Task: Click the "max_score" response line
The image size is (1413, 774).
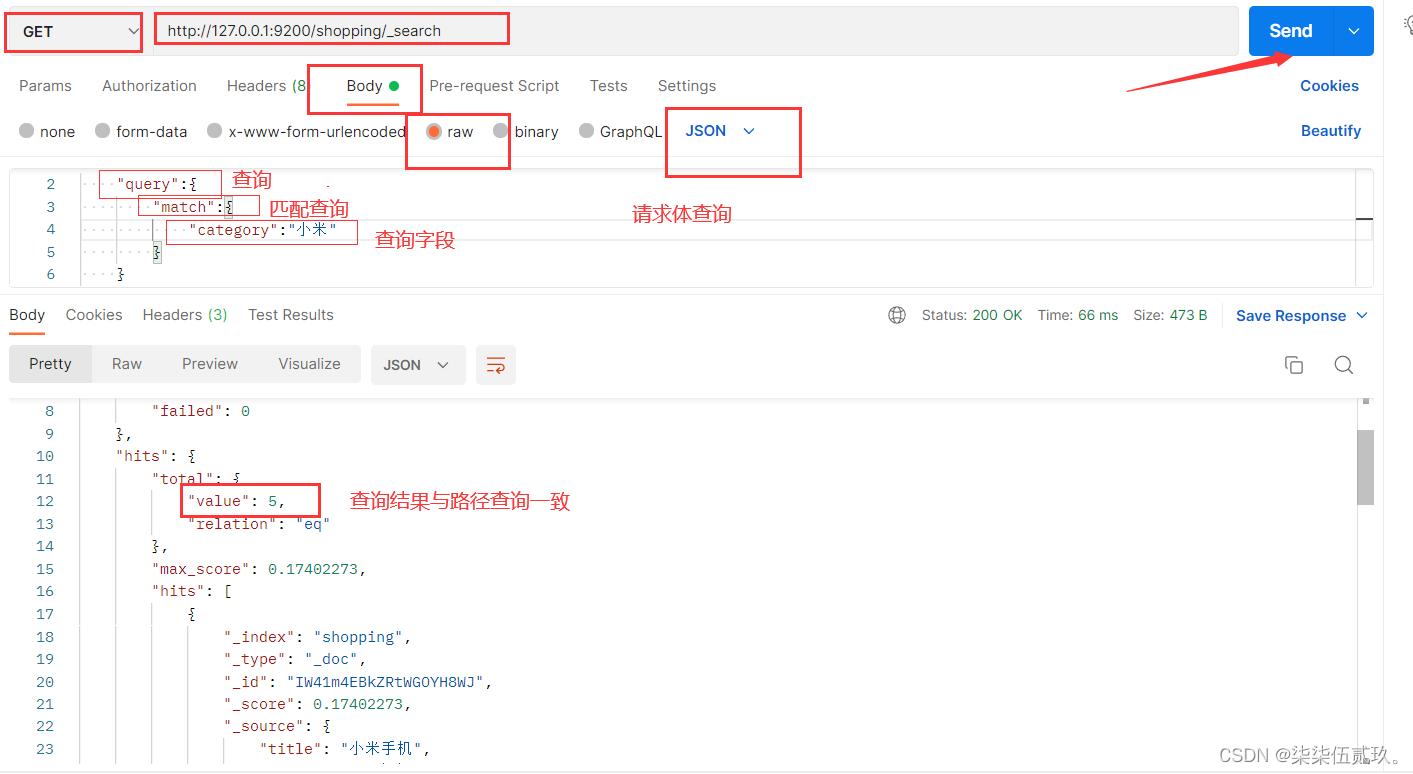Action: pyautogui.click(x=259, y=569)
